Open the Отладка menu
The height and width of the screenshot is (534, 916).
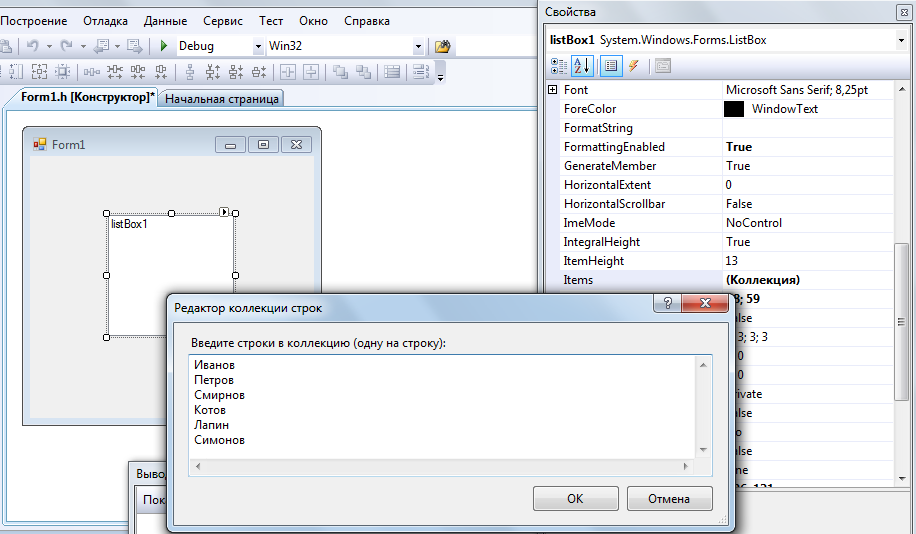(x=105, y=21)
